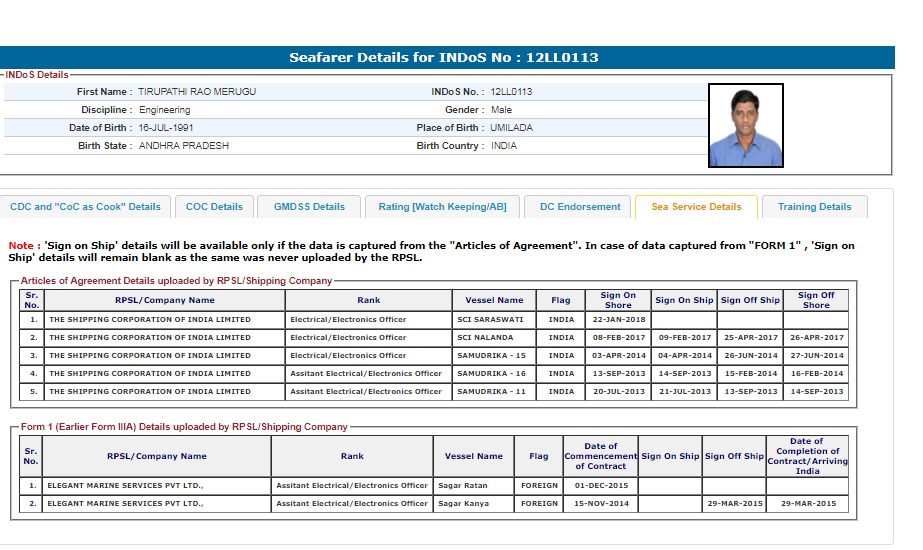Open the CDC and "CoC as Cook" Details tab
Viewport: 923px width, 550px height.
point(85,207)
